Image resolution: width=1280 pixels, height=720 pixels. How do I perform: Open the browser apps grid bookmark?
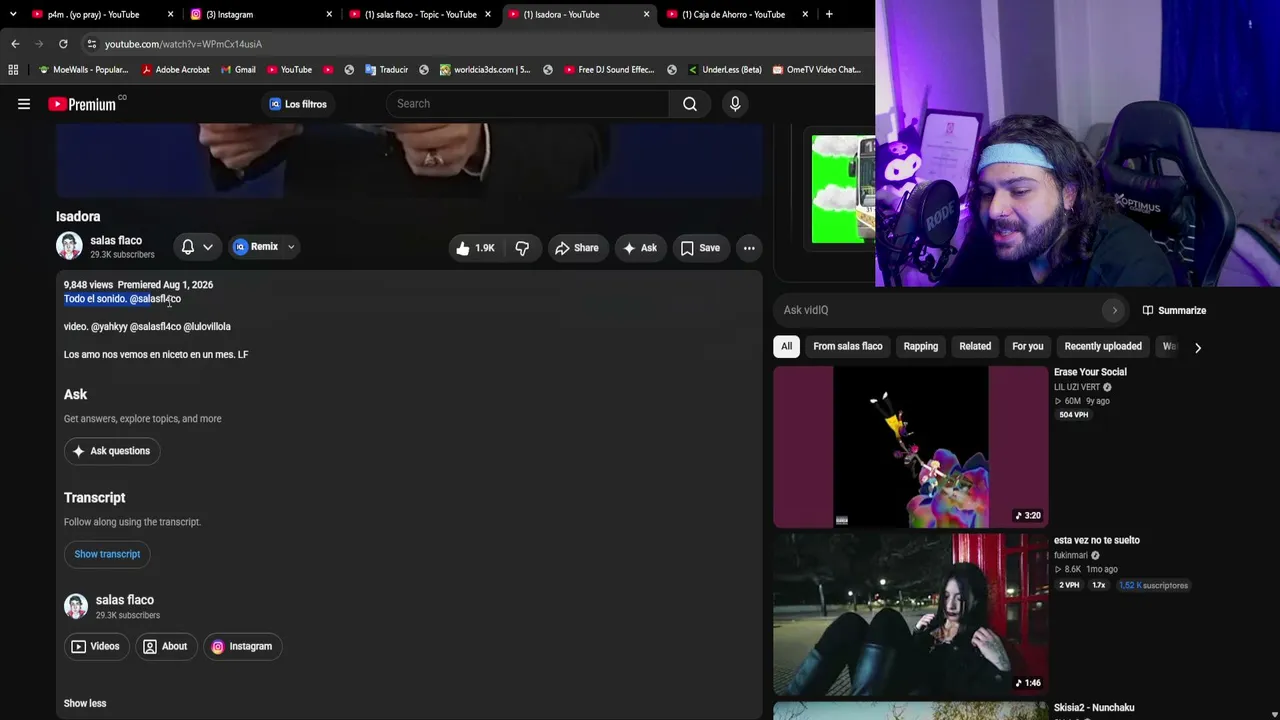pyautogui.click(x=13, y=70)
